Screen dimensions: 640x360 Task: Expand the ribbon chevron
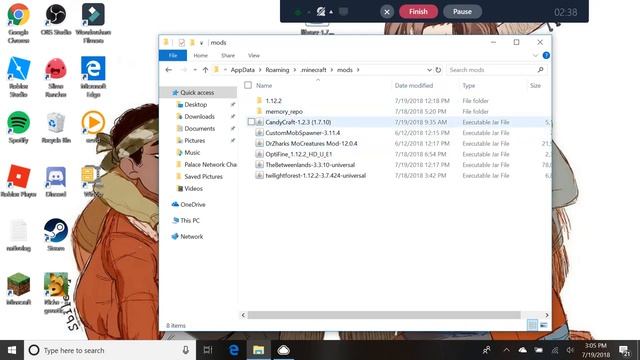535,55
